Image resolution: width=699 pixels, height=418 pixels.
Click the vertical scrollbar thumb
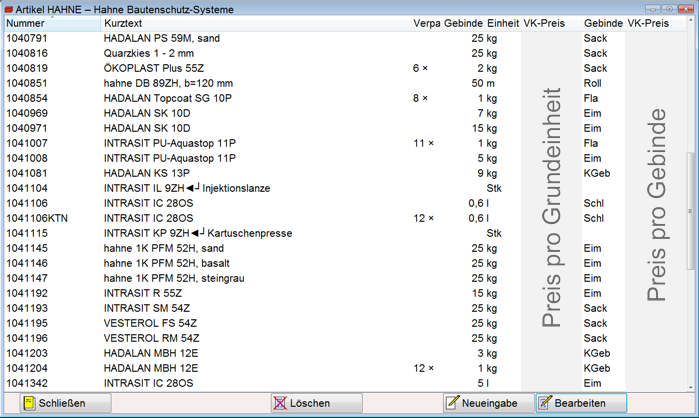pyautogui.click(x=691, y=210)
